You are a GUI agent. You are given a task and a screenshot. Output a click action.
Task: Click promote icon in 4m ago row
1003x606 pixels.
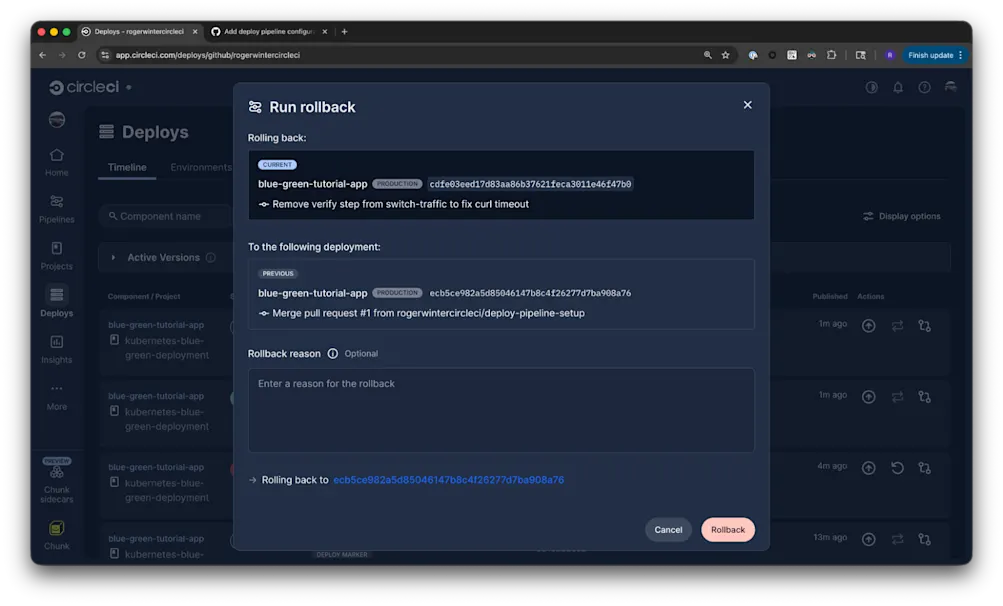tap(868, 468)
